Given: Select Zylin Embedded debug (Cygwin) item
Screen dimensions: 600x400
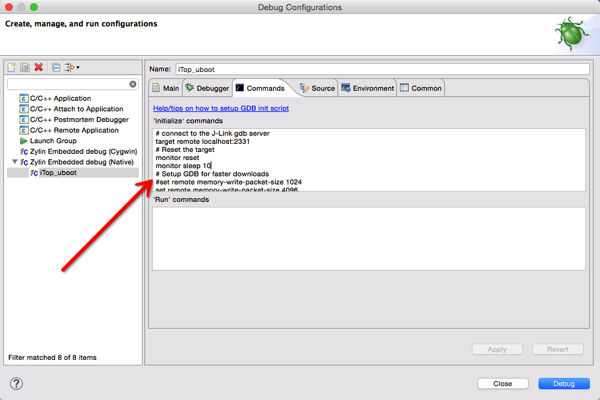Looking at the screenshot, I should point(83,152).
